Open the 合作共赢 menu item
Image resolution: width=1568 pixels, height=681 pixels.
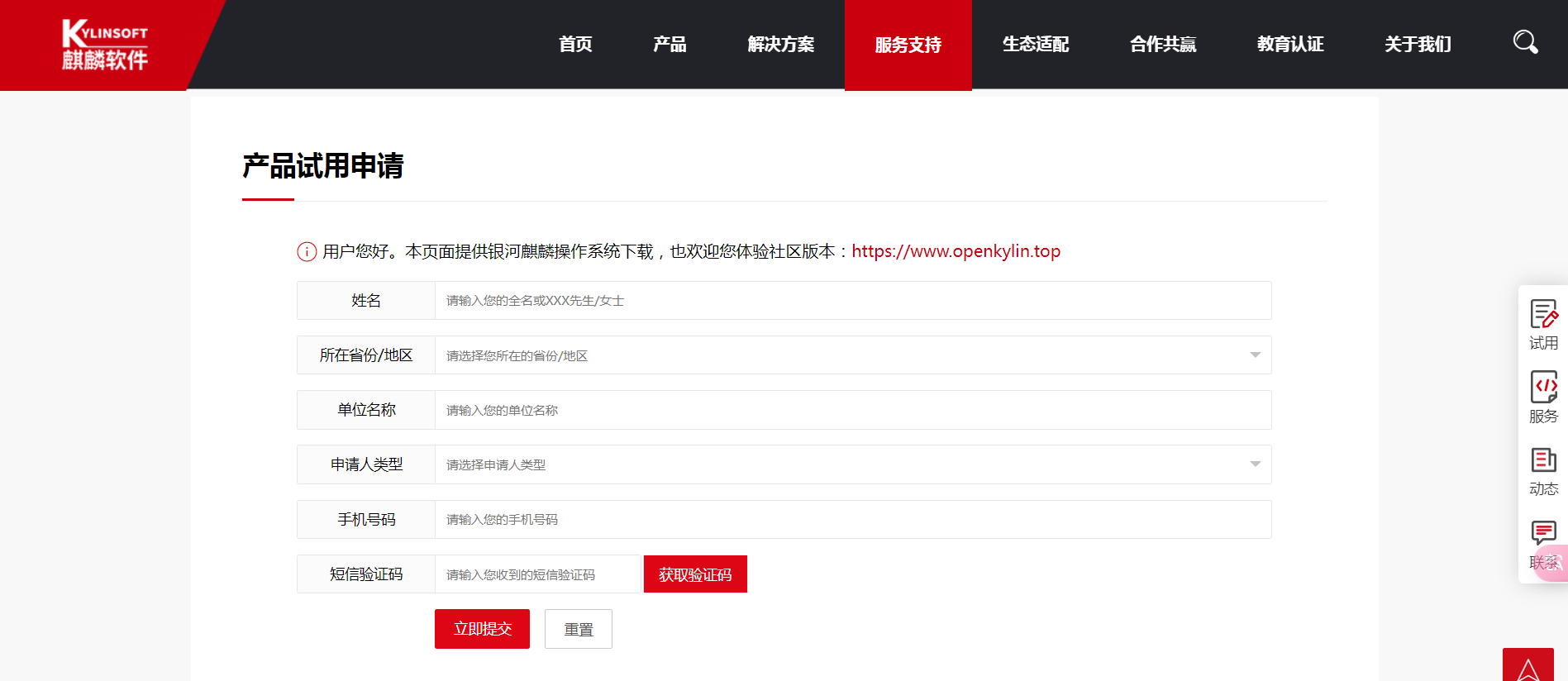click(1163, 45)
